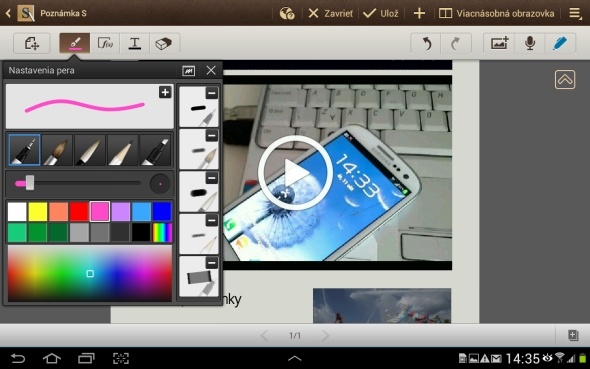This screenshot has height=369, width=590.
Task: Select the gray marker preset thumbnail
Action: coord(198,277)
